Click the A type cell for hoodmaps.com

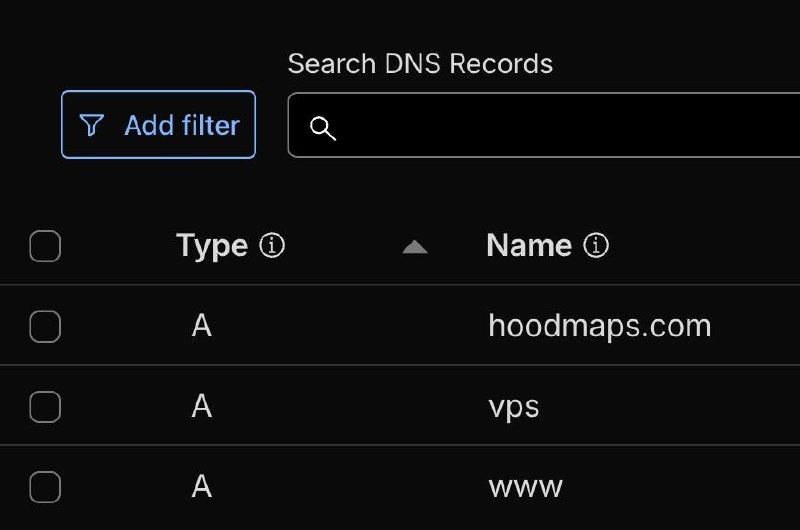coord(202,325)
